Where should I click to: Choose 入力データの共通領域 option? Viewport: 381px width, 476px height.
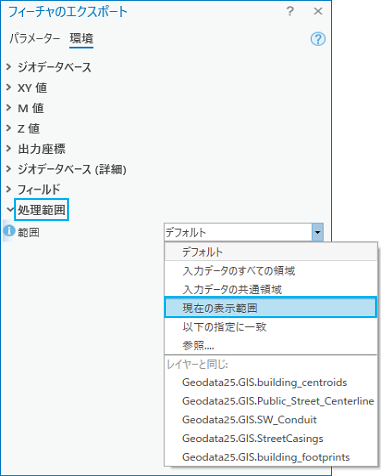(271, 289)
